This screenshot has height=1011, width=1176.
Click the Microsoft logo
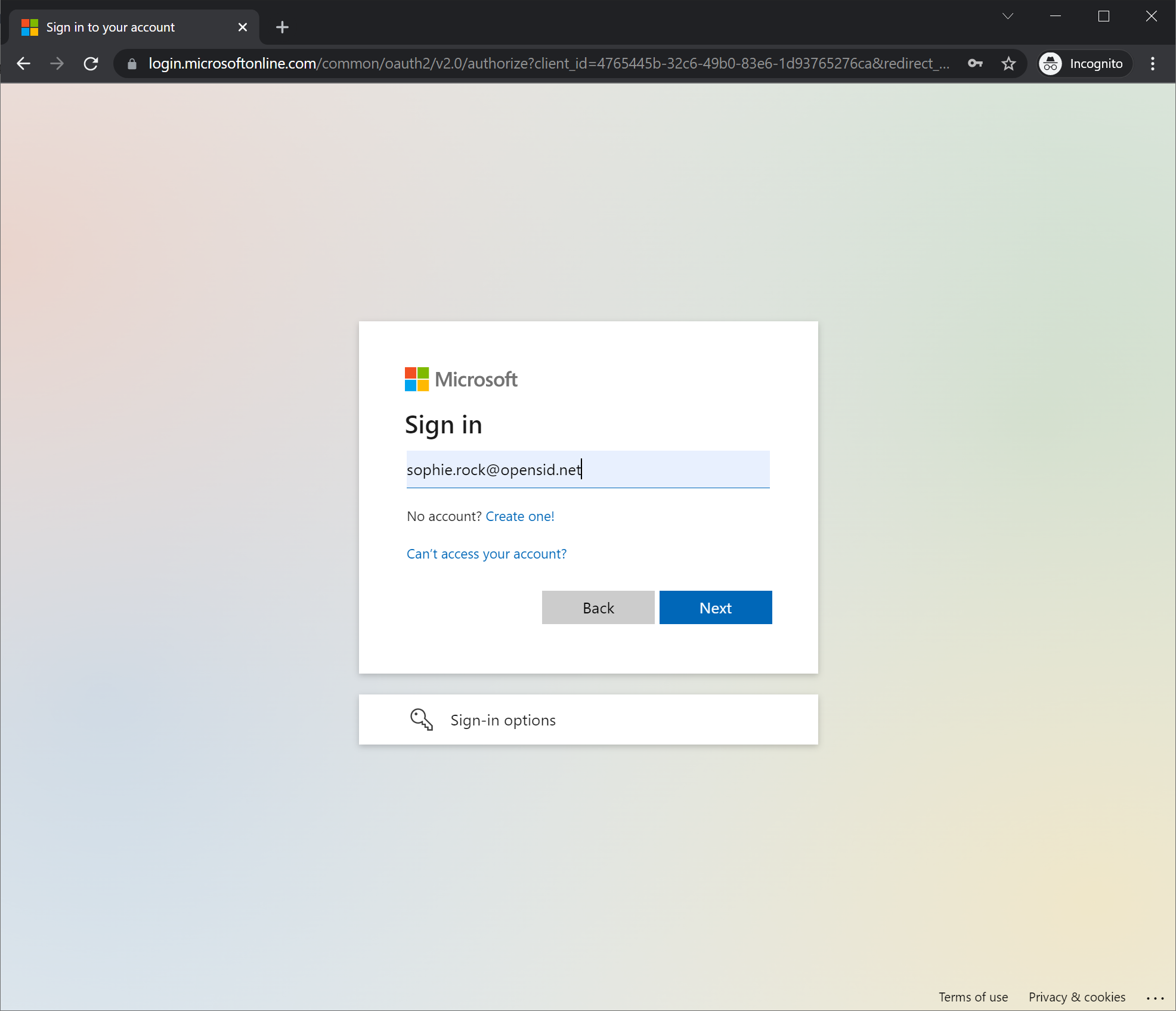[x=460, y=379]
